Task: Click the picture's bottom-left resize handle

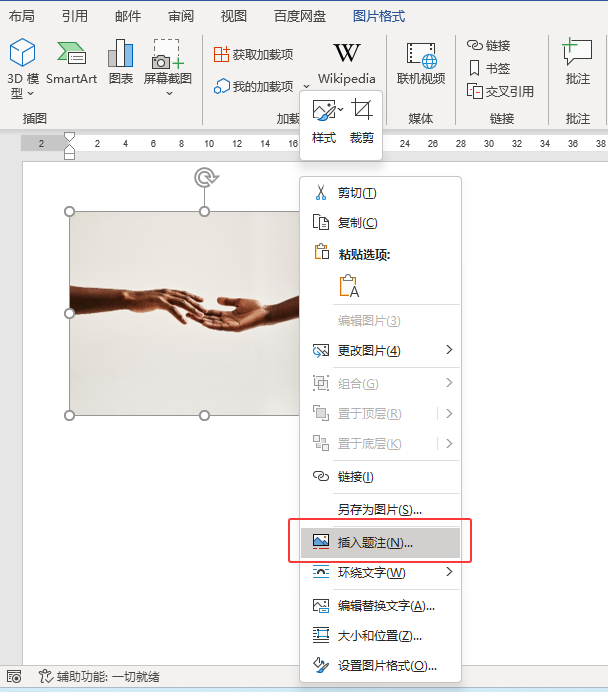Action: (69, 415)
